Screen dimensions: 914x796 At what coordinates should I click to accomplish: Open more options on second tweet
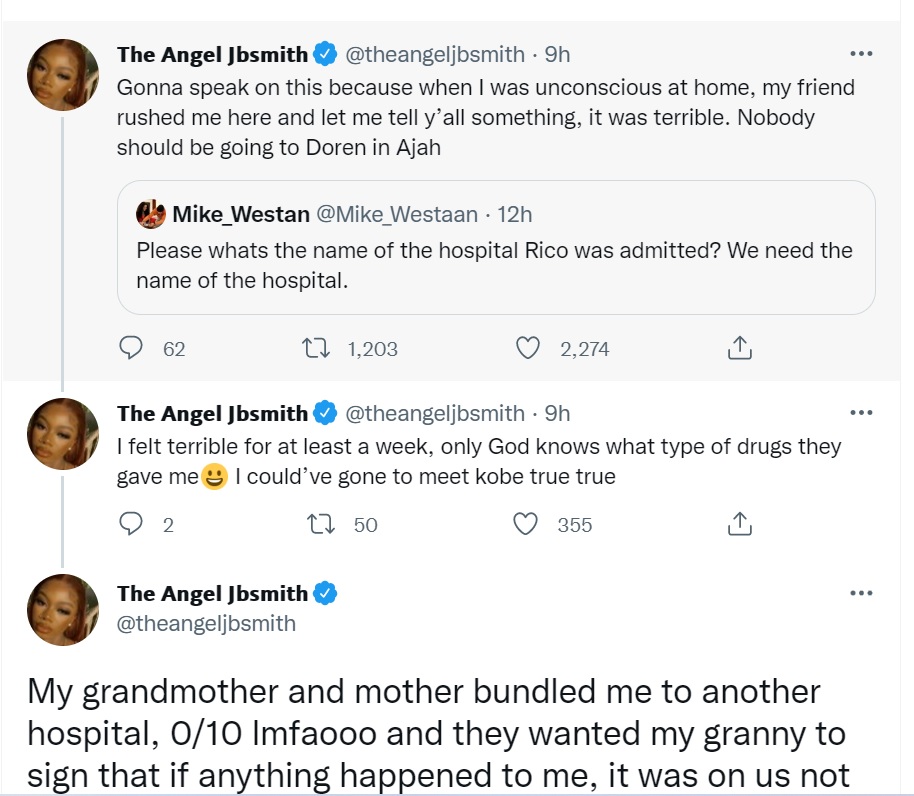click(860, 413)
